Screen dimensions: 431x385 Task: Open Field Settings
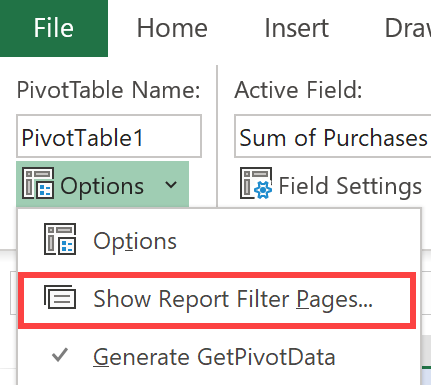pos(331,184)
